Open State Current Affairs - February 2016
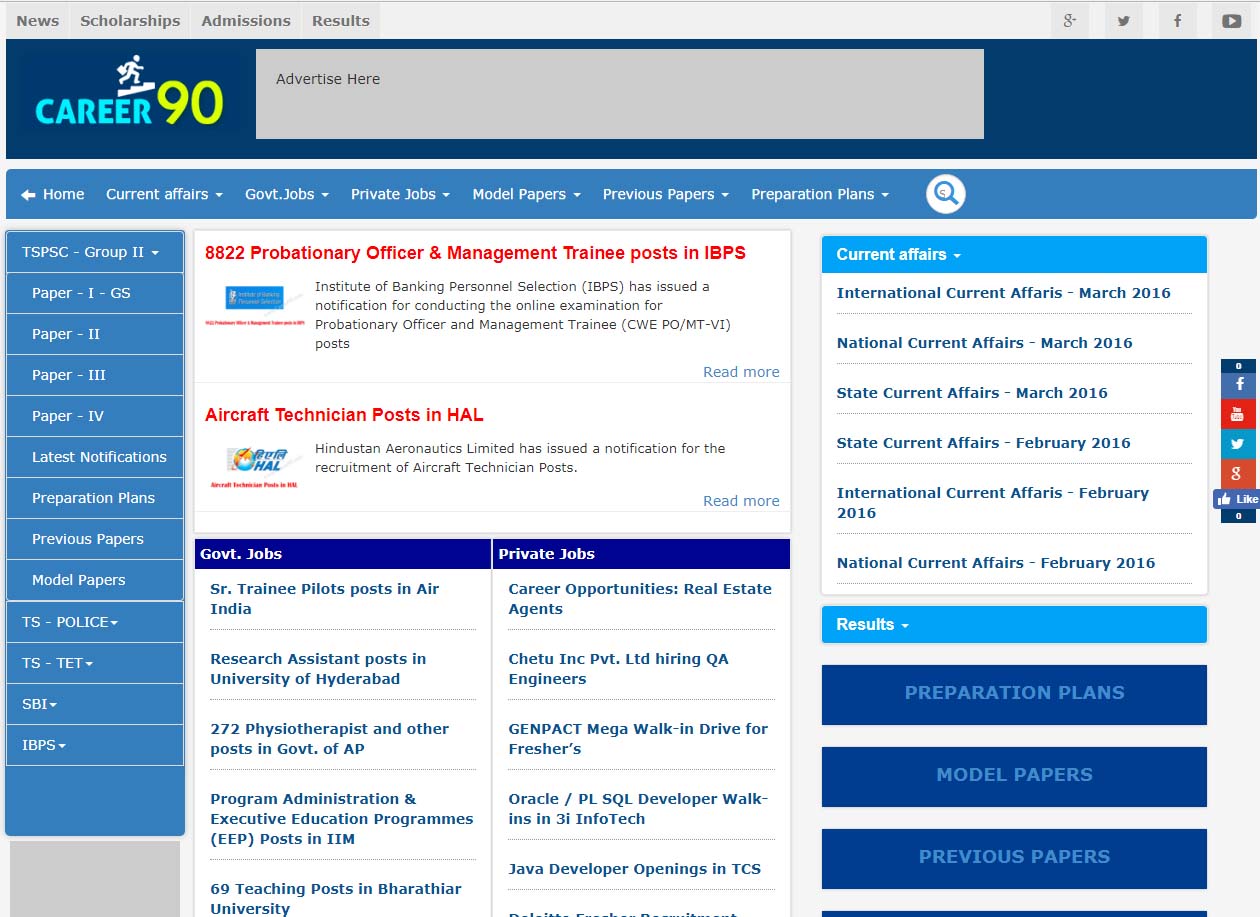The image size is (1260, 917). point(984,443)
